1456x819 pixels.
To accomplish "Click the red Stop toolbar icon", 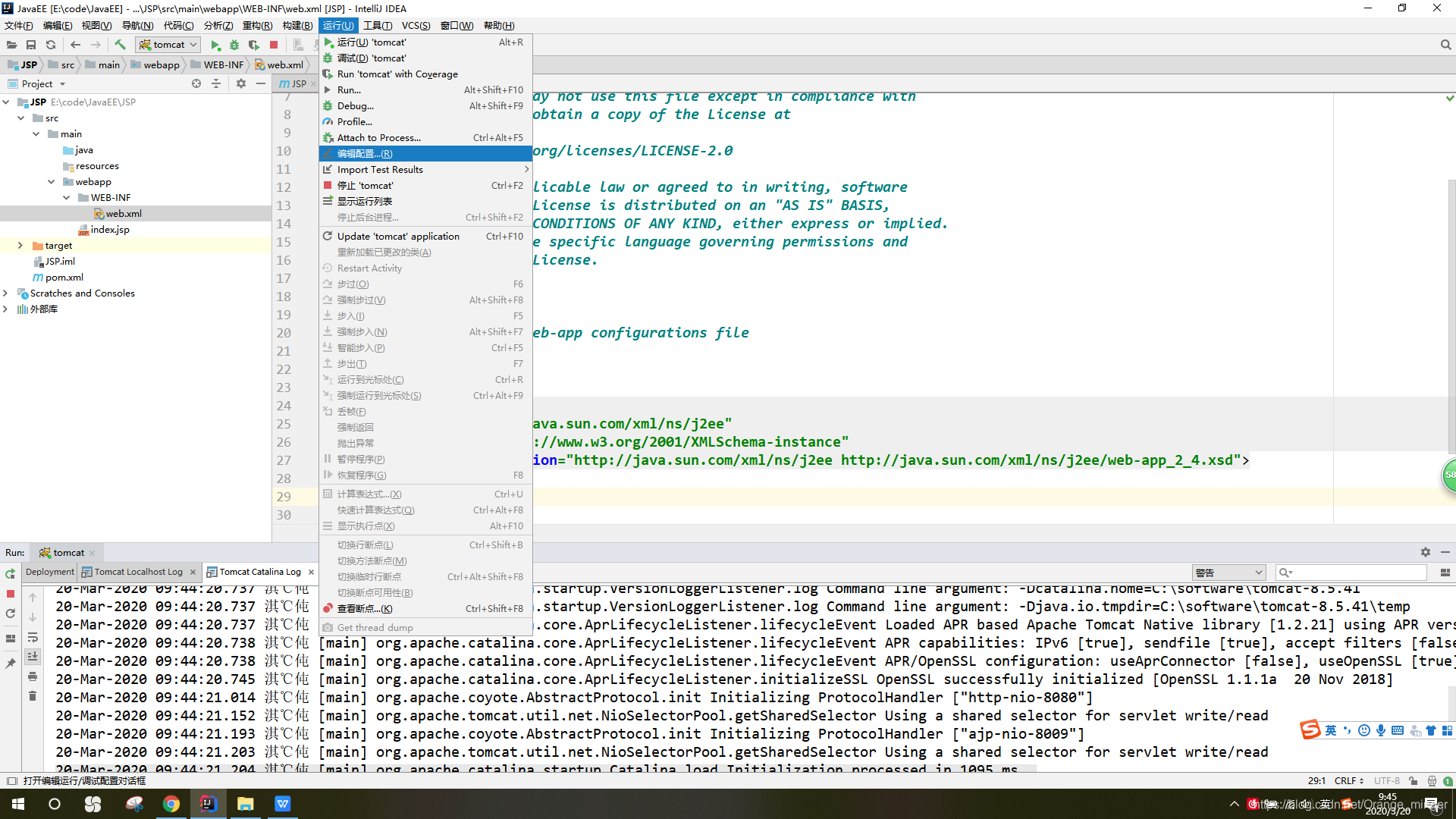I will pyautogui.click(x=274, y=45).
